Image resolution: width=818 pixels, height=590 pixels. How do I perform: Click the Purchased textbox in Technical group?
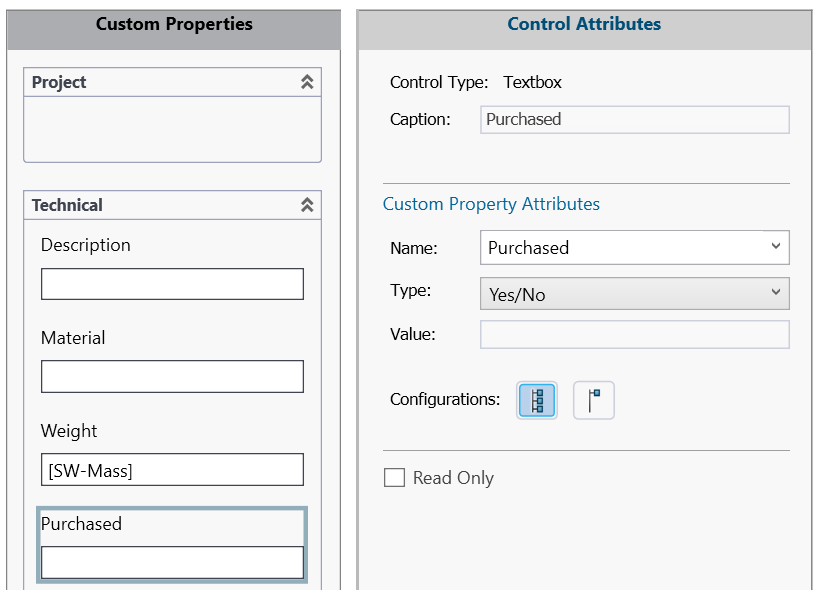[x=172, y=562]
